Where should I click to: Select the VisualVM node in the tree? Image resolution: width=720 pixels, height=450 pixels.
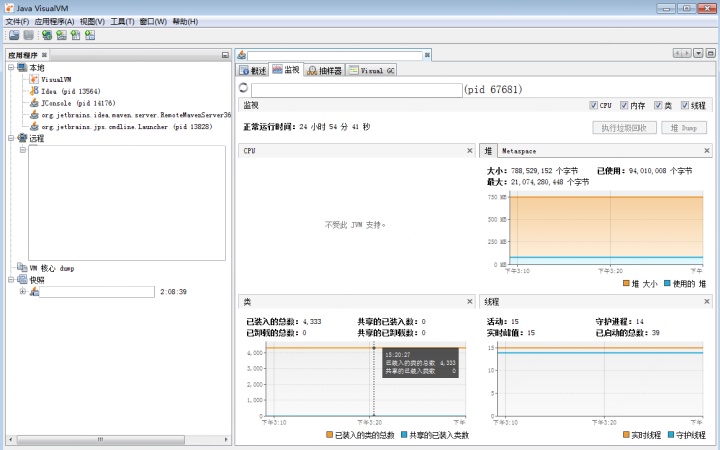click(x=51, y=79)
